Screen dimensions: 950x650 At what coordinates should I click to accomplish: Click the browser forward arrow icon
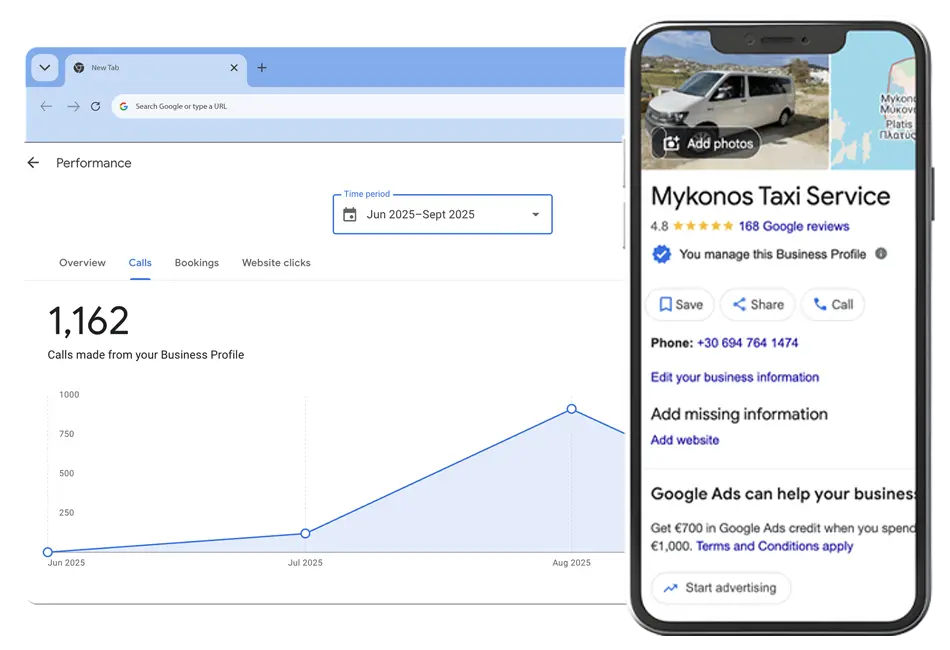point(72,106)
